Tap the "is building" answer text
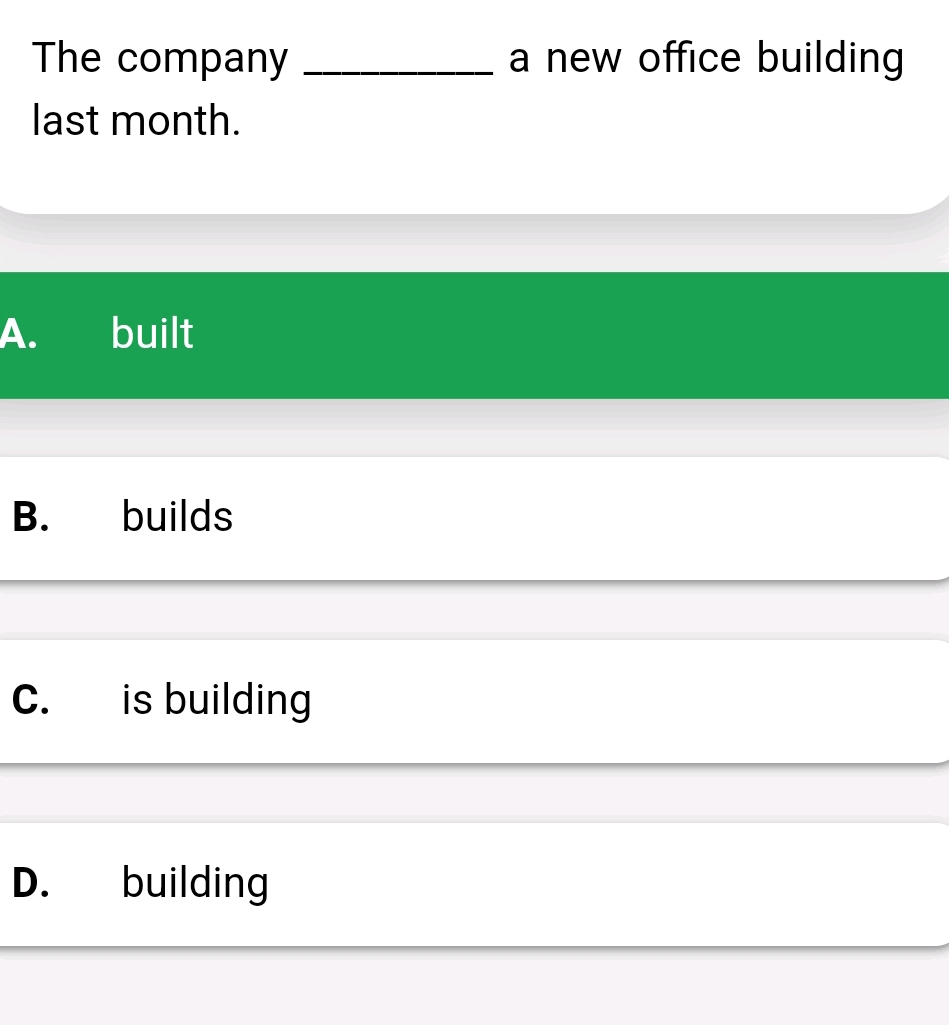949x1025 pixels. point(216,700)
